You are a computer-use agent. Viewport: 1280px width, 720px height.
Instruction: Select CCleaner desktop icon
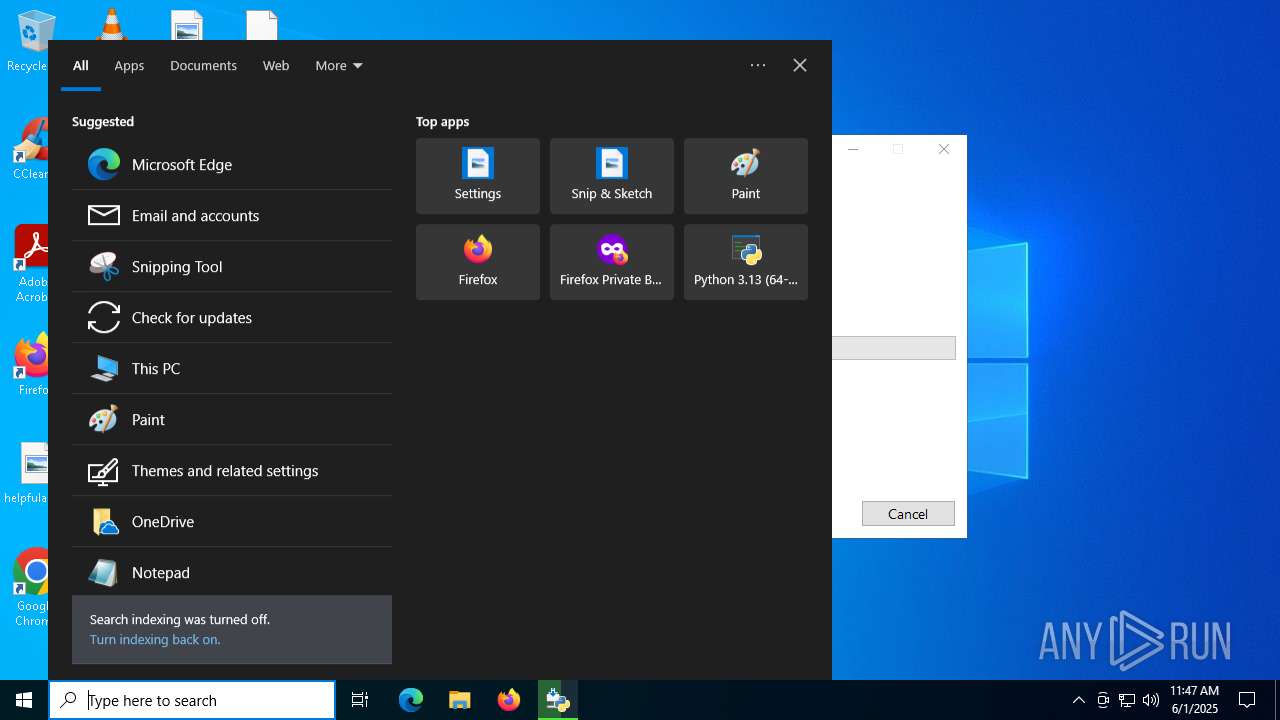[x=30, y=150]
